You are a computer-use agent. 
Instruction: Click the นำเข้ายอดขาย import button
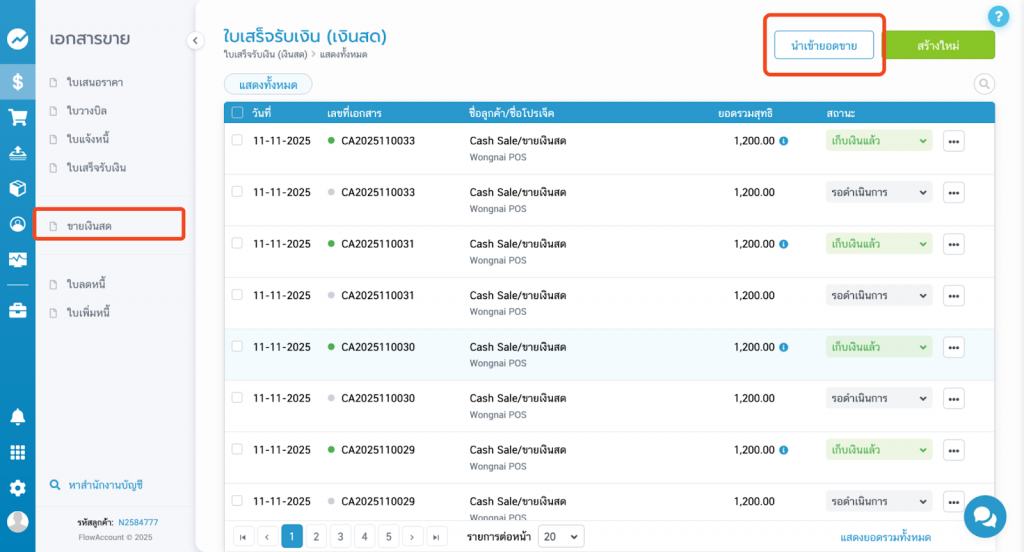[x=823, y=46]
